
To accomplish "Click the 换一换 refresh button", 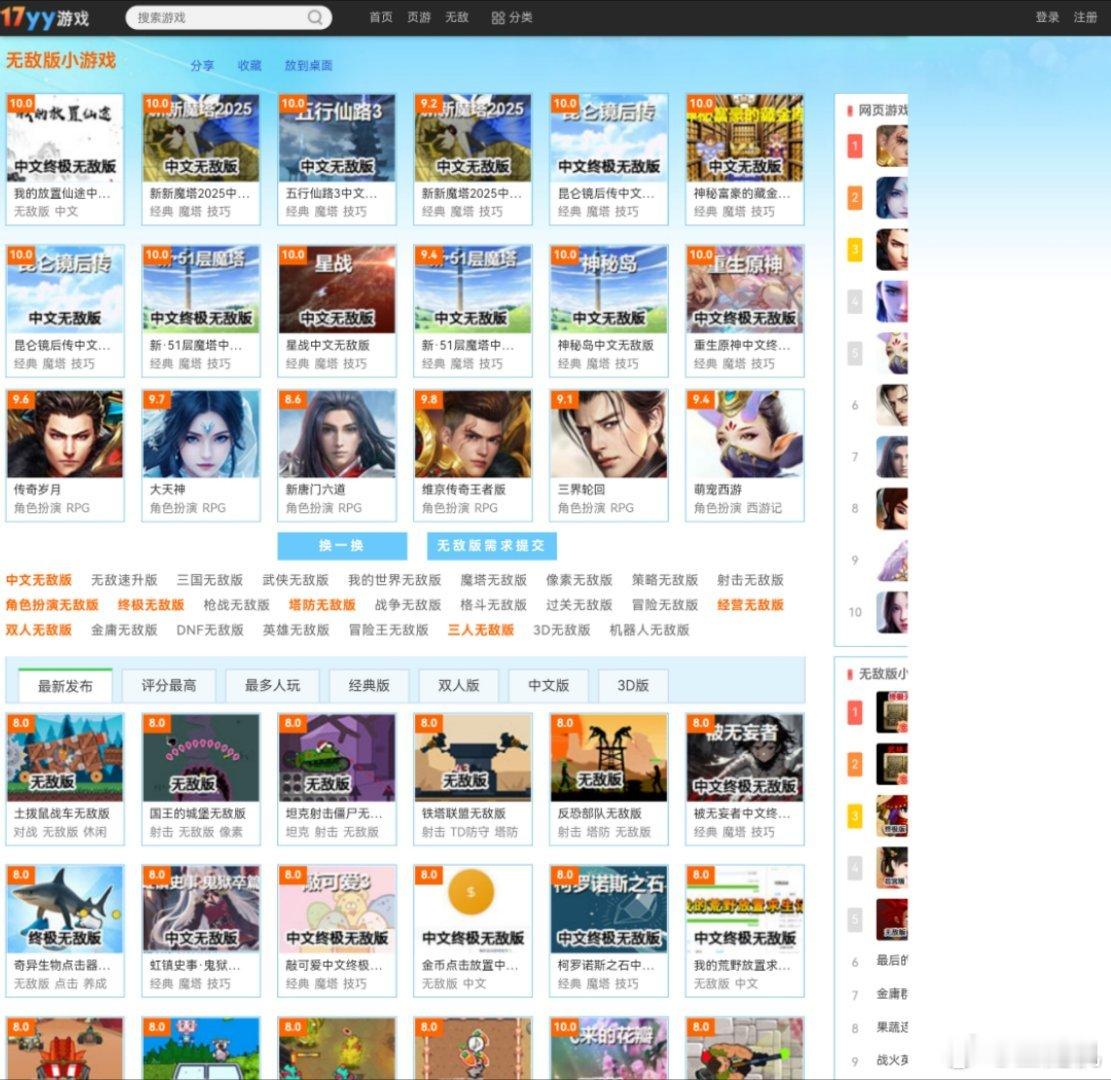I will 342,546.
